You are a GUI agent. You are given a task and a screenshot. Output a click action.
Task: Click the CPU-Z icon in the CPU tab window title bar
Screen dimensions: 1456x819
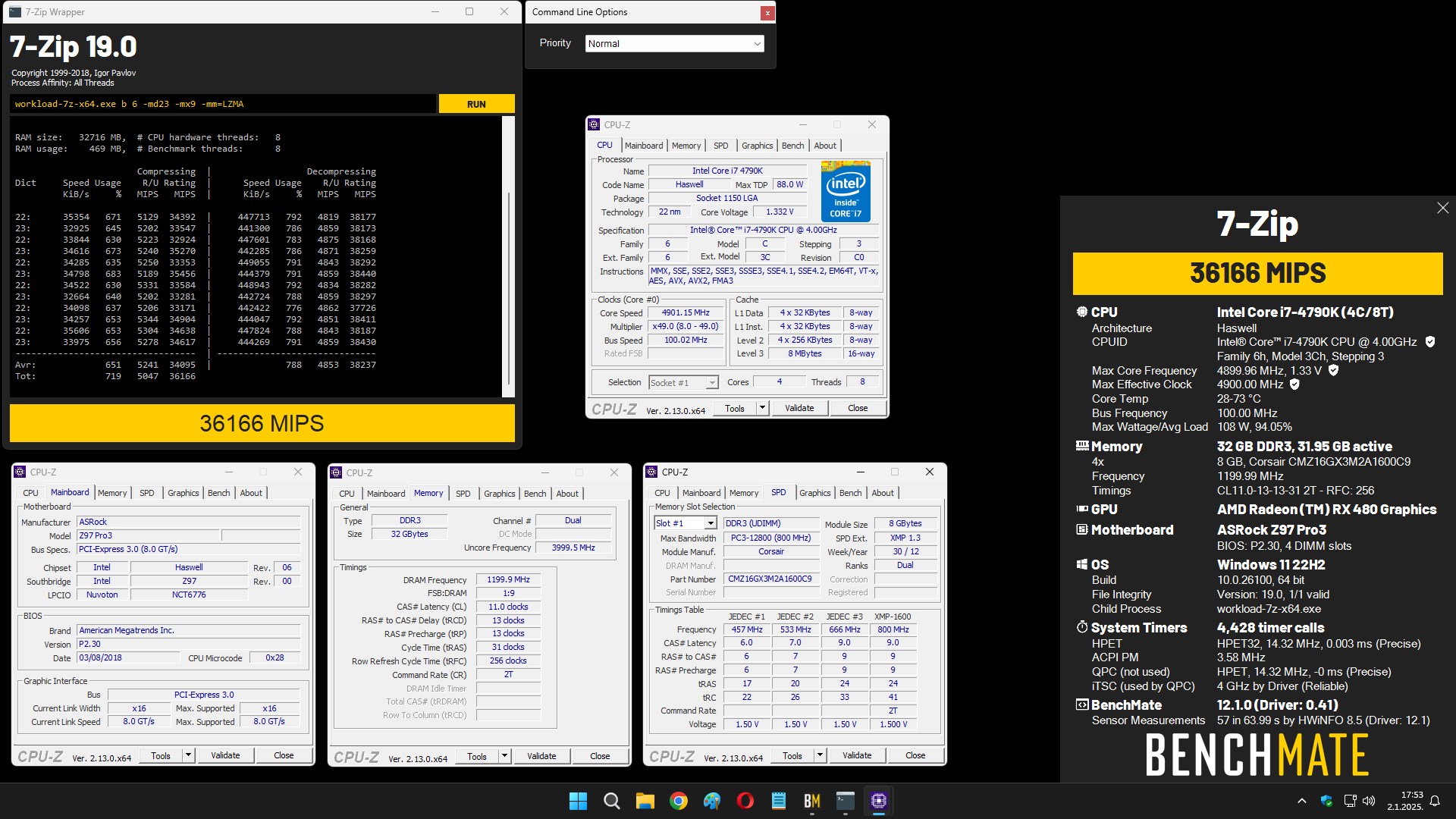pos(594,125)
